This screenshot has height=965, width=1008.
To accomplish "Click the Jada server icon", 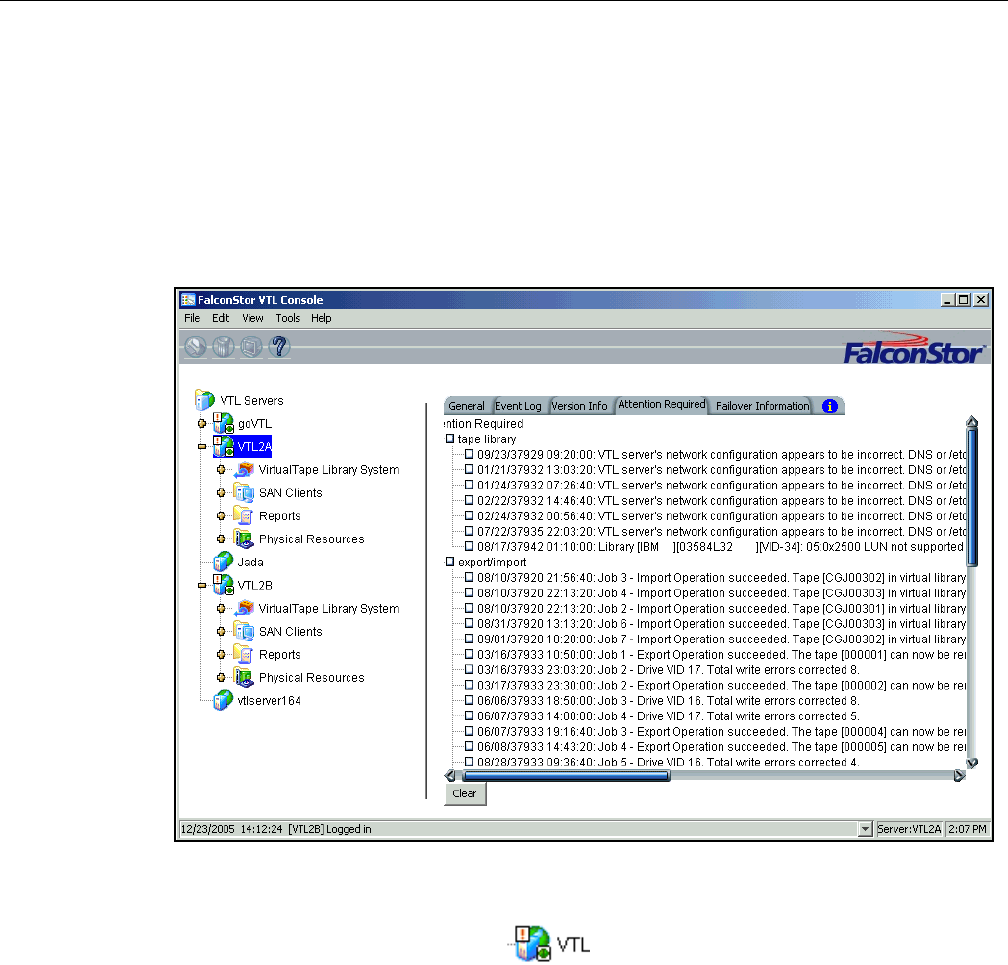I will coord(223,562).
